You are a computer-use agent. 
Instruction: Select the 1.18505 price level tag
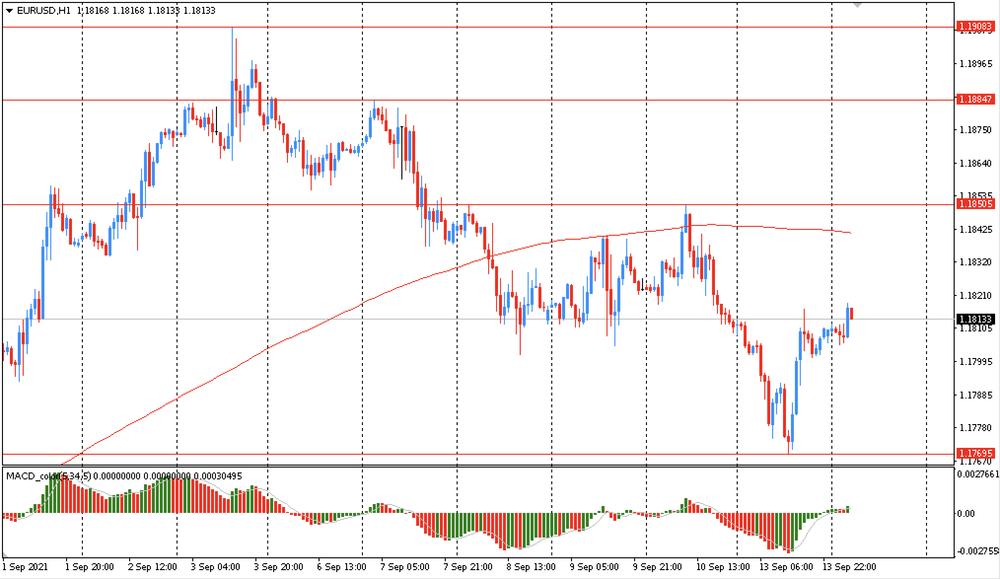(x=974, y=204)
